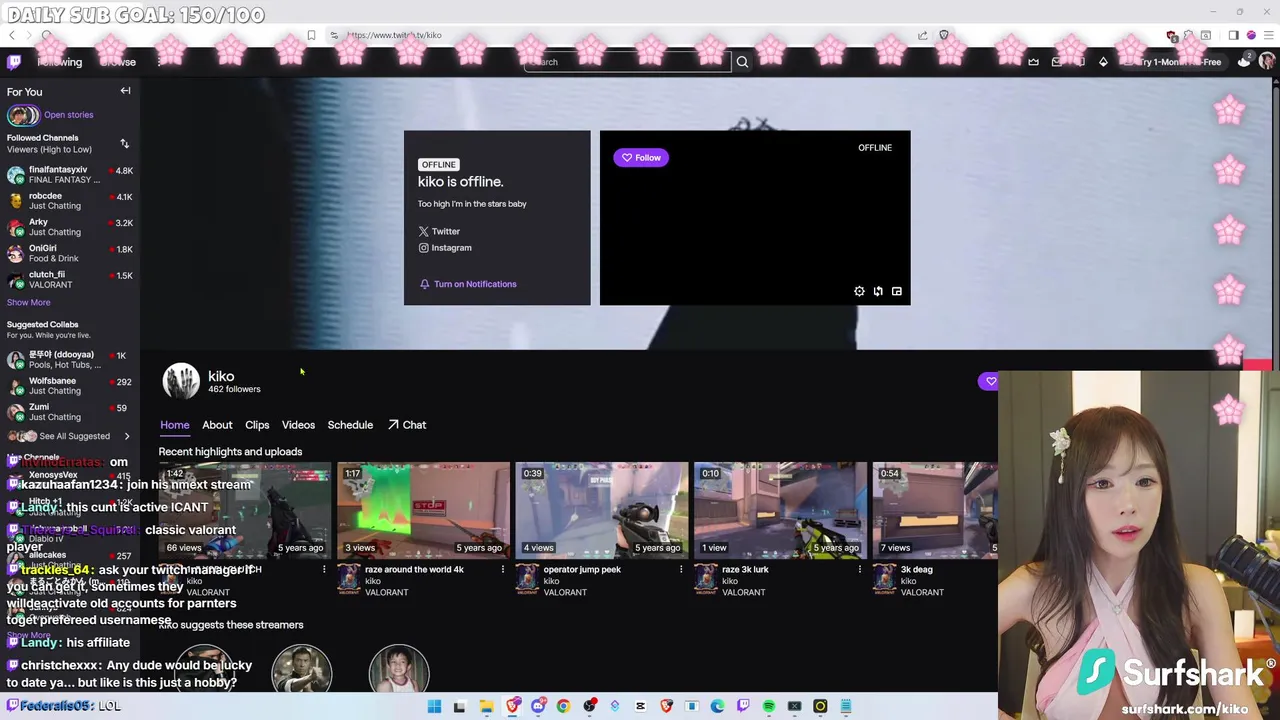
Task: Bookmark this page in the browser
Action: 311,35
